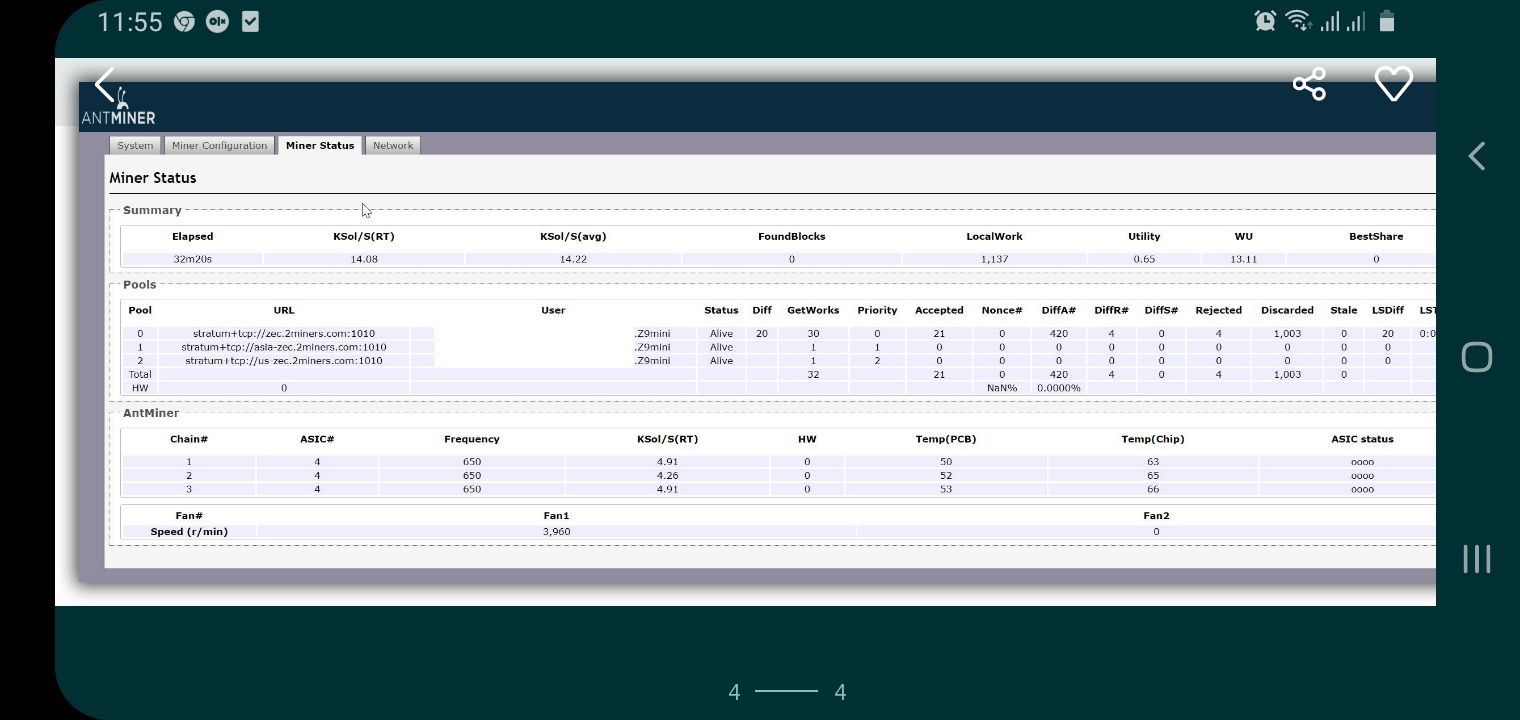Click the FoundBlocks column header
The image size is (1520, 720).
(x=792, y=237)
